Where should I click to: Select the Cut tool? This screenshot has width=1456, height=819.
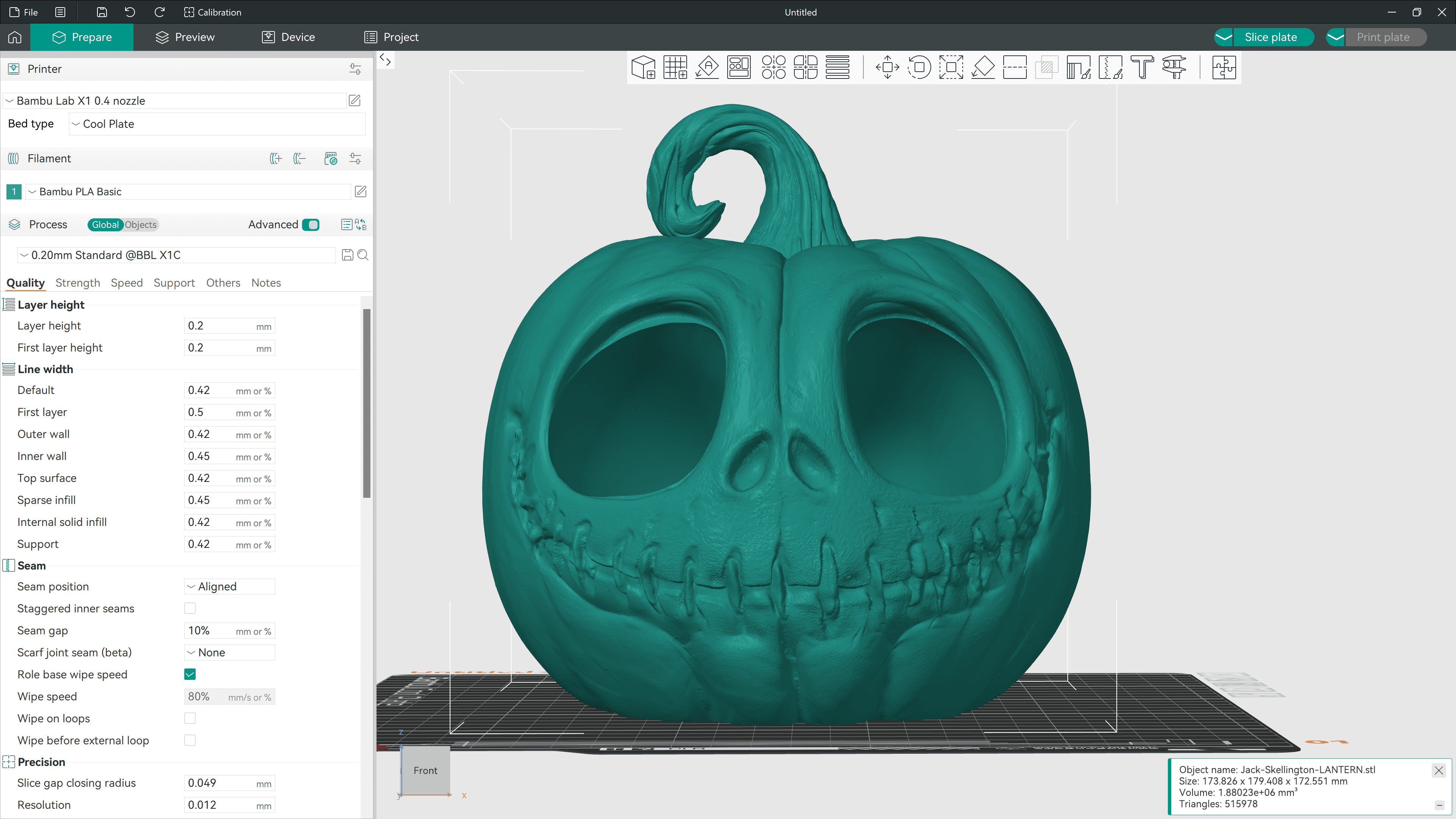click(1015, 67)
